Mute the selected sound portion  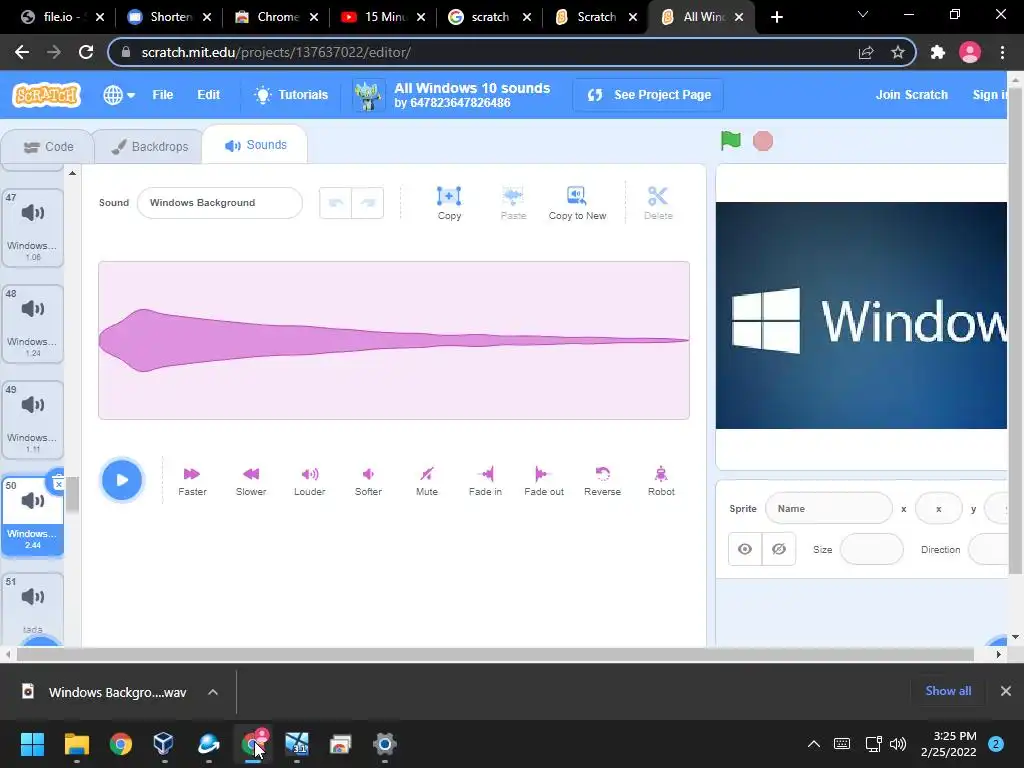tap(426, 481)
